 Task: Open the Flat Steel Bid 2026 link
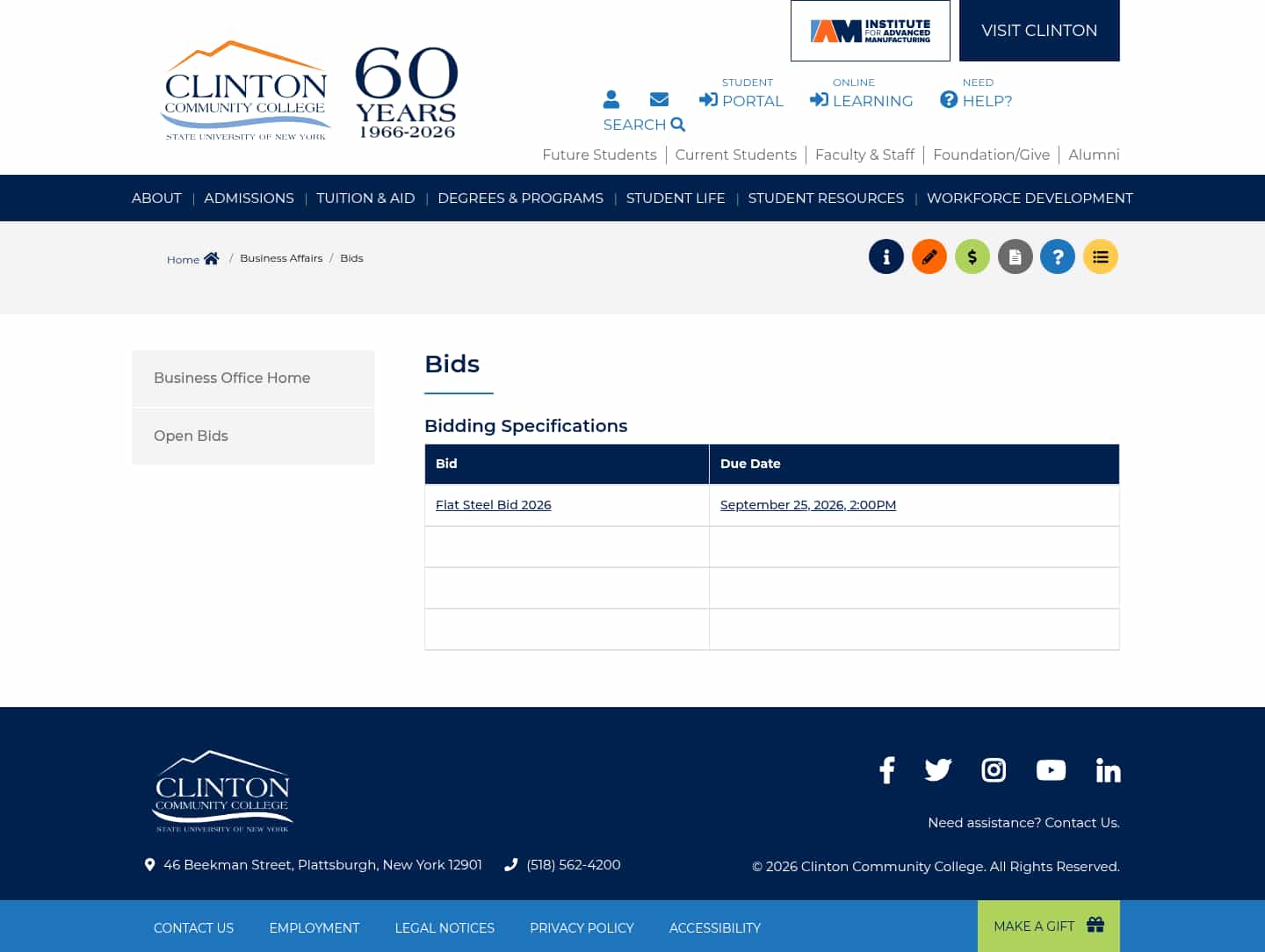tap(494, 505)
